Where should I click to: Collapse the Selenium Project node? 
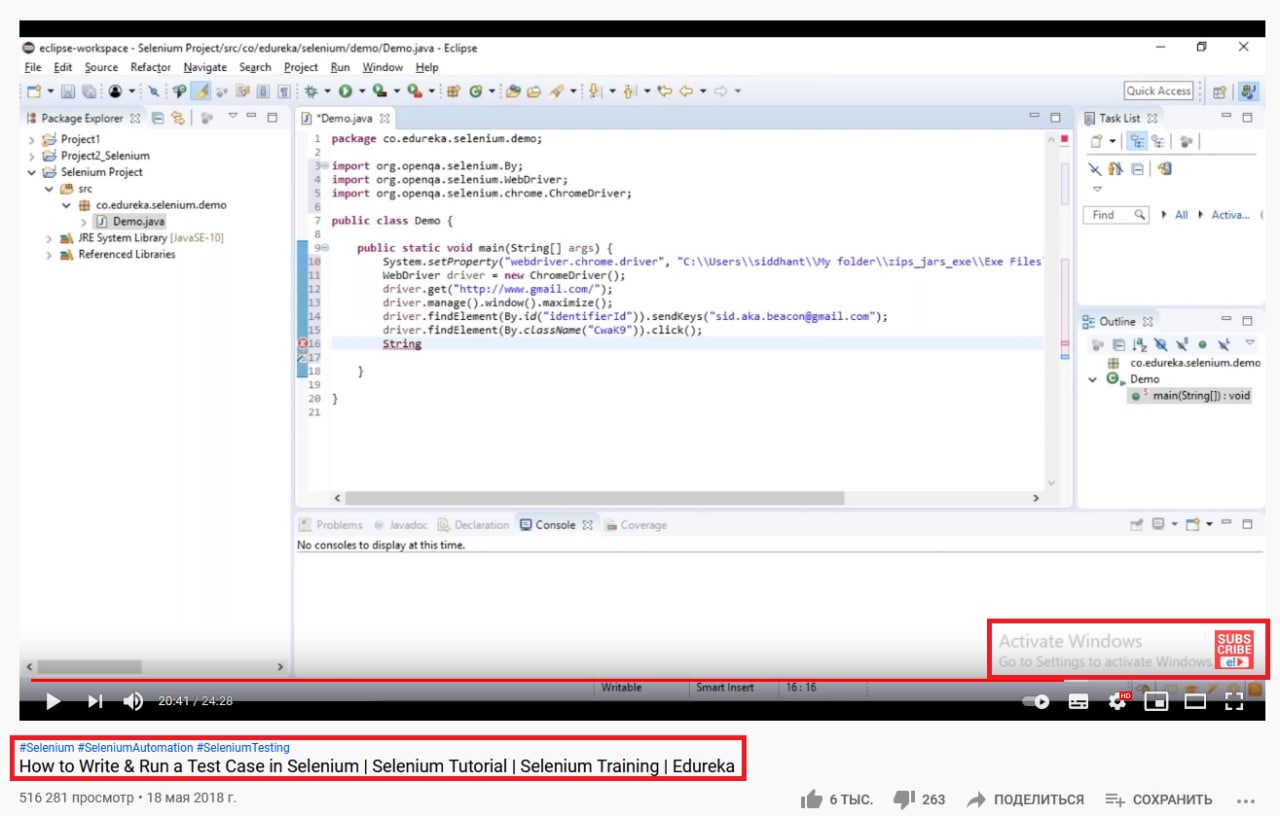click(x=32, y=172)
